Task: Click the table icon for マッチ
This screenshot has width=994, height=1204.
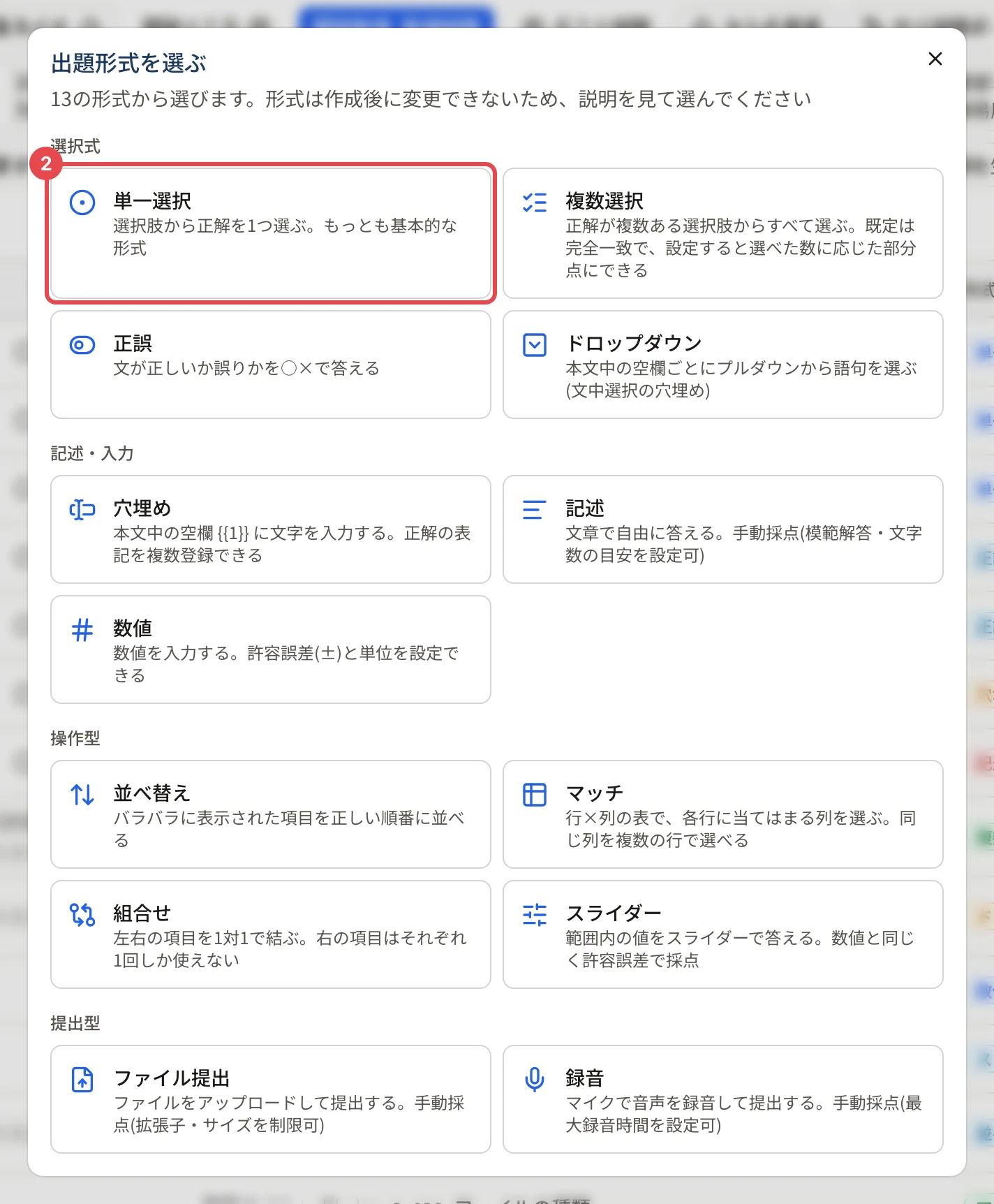Action: point(535,795)
